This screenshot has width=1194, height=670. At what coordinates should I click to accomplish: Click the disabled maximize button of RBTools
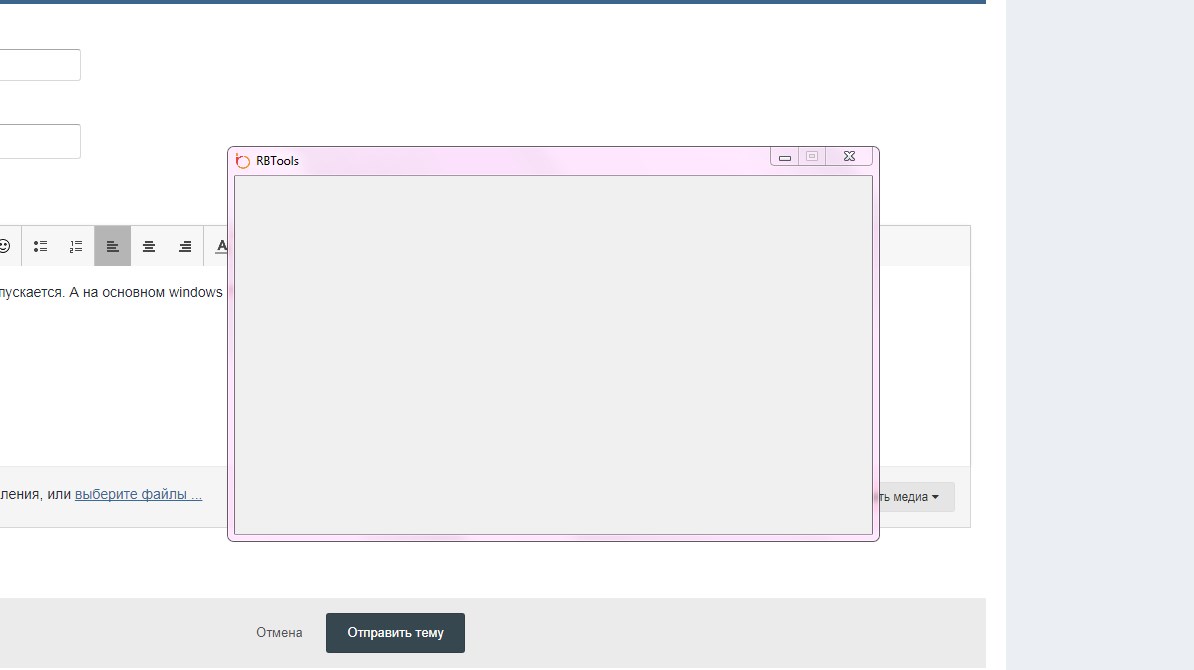click(812, 156)
